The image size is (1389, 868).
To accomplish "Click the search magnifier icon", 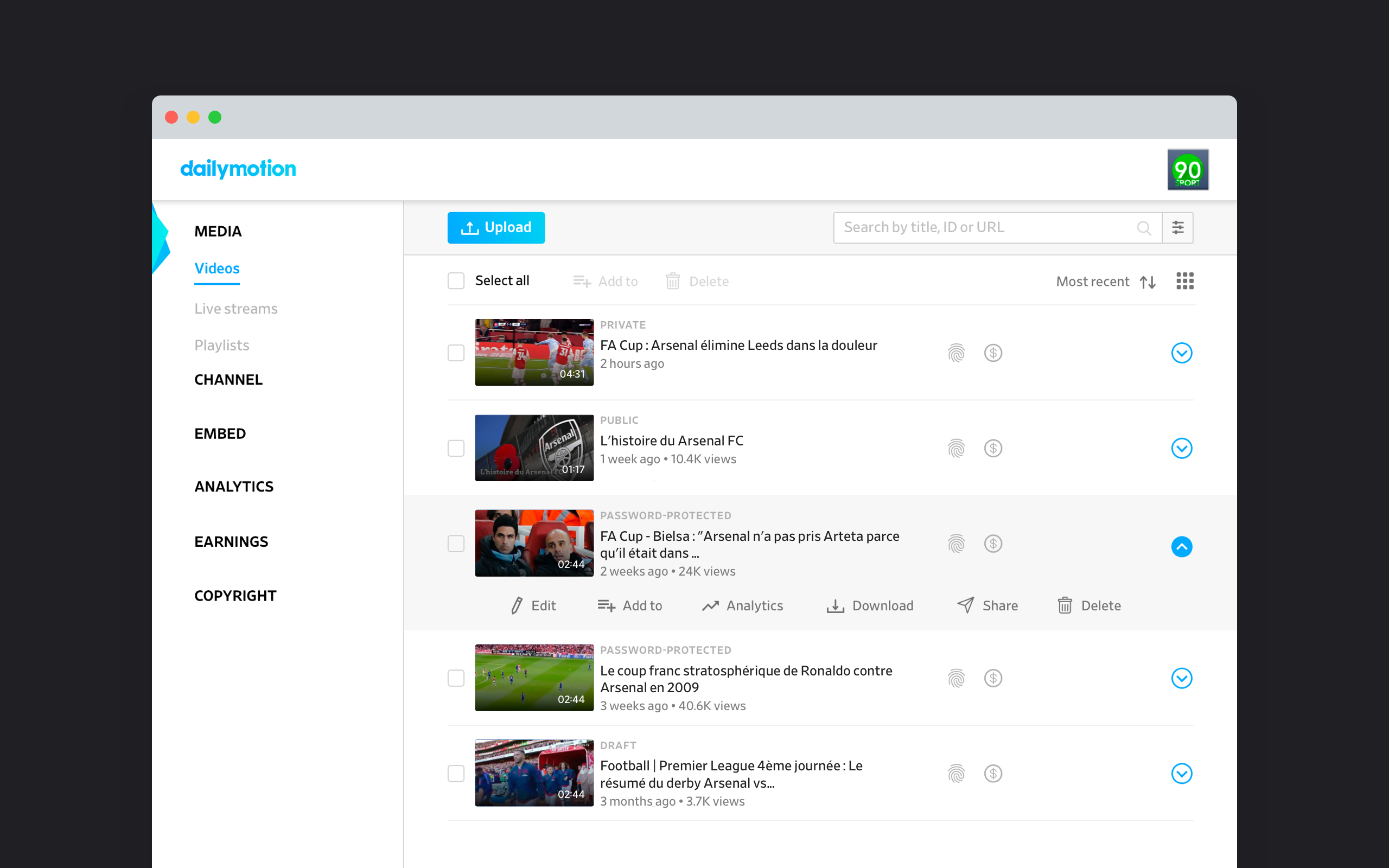I will (x=1144, y=228).
